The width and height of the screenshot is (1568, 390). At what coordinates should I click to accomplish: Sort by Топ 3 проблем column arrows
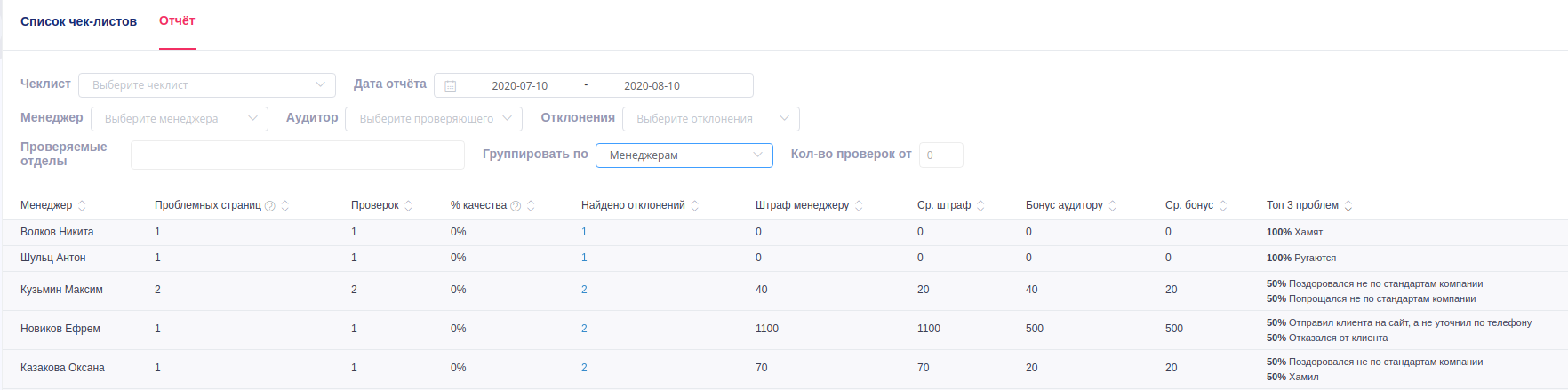coord(1348,206)
